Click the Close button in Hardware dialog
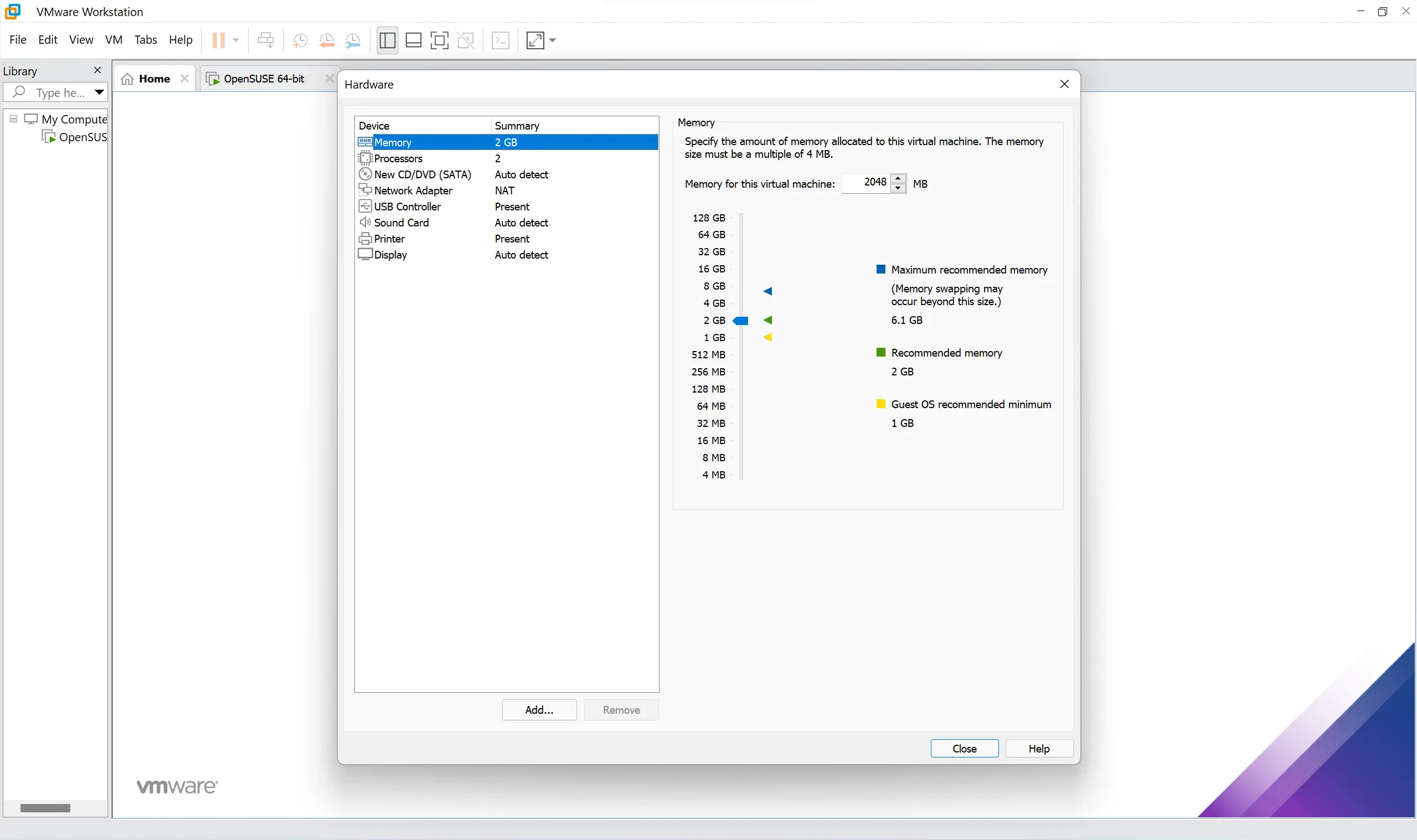Screen dimensions: 1417x840 (964, 748)
